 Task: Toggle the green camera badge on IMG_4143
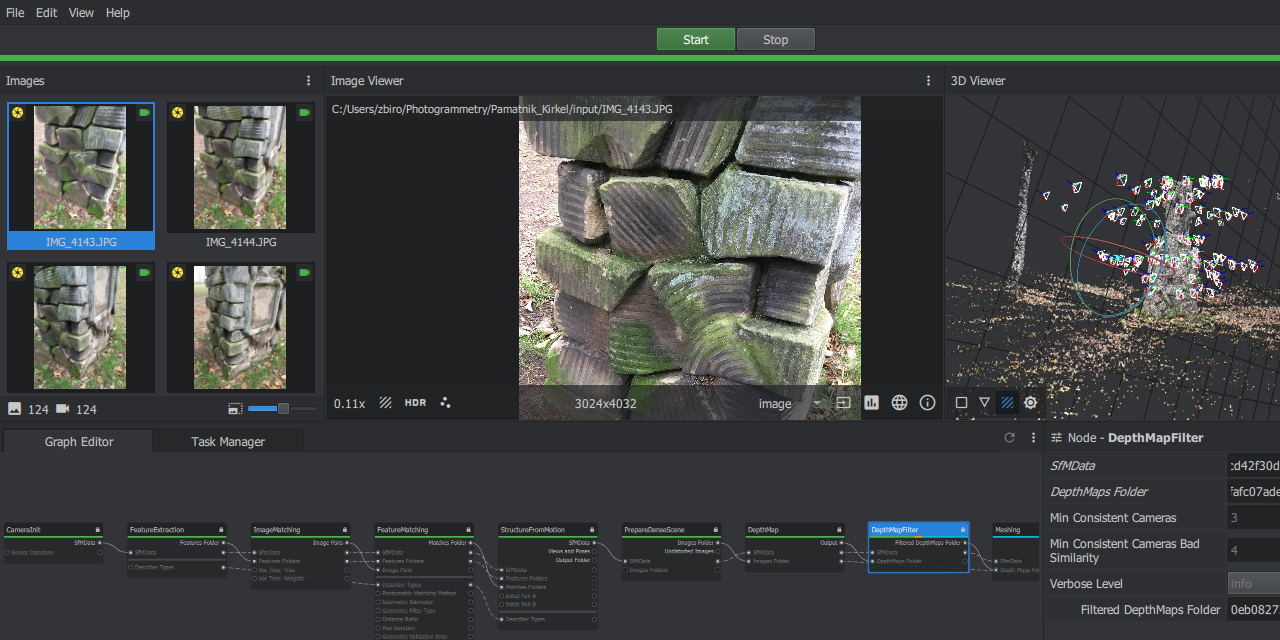(144, 113)
